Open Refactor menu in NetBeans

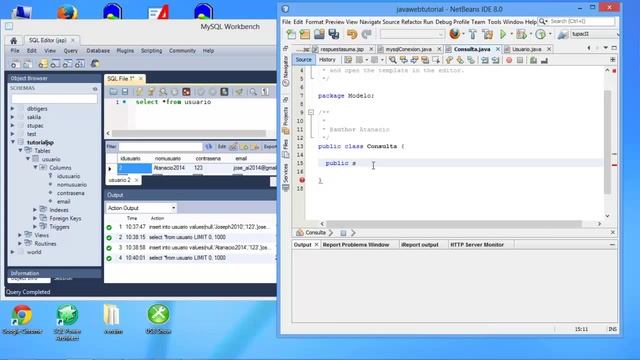(x=411, y=22)
